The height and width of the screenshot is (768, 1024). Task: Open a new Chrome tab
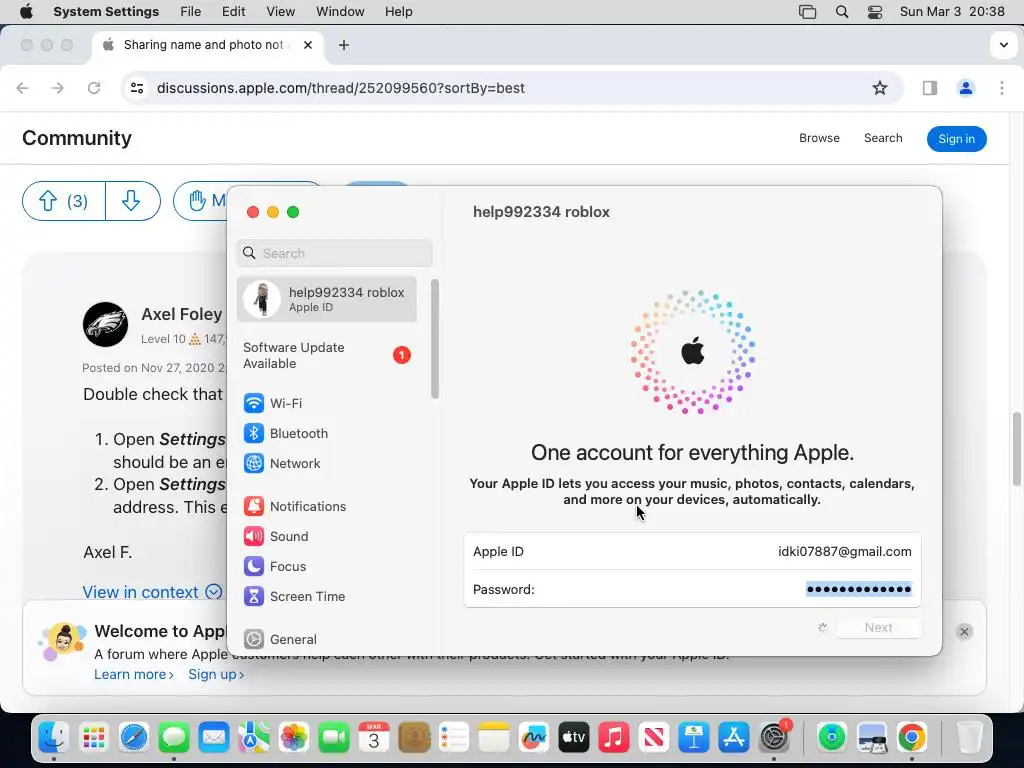click(344, 45)
